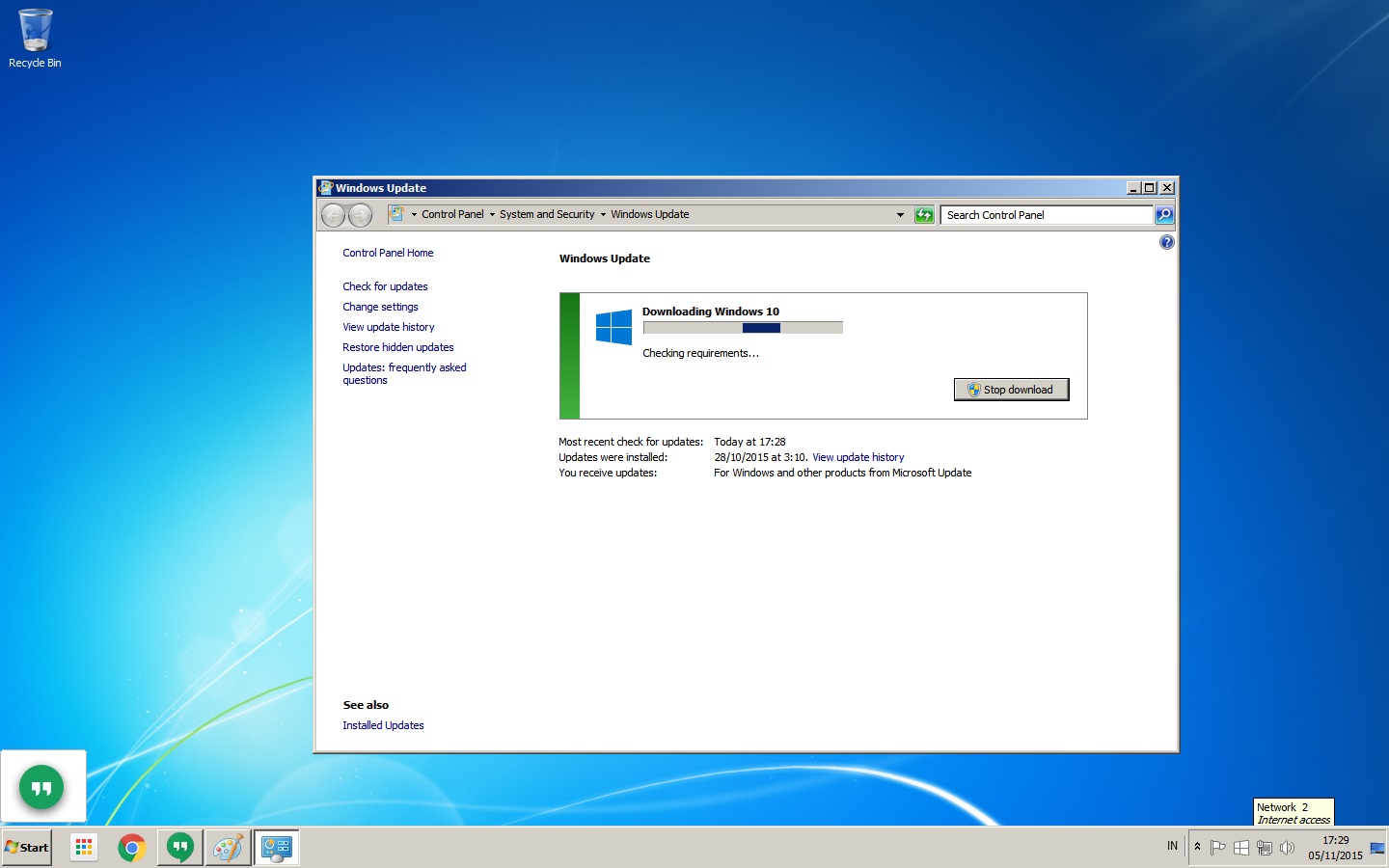Click Restore hidden updates link
Viewport: 1389px width, 868px height.
point(397,347)
